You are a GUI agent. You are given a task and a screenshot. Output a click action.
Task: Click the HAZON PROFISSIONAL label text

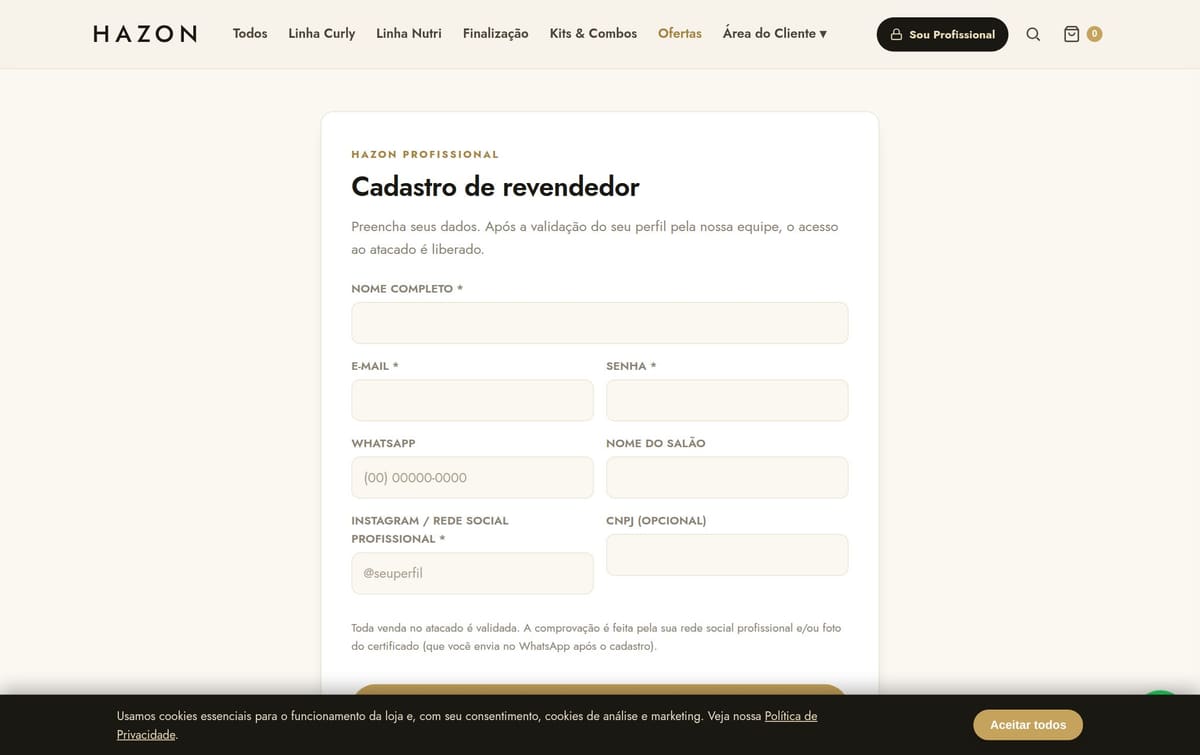pyautogui.click(x=425, y=154)
